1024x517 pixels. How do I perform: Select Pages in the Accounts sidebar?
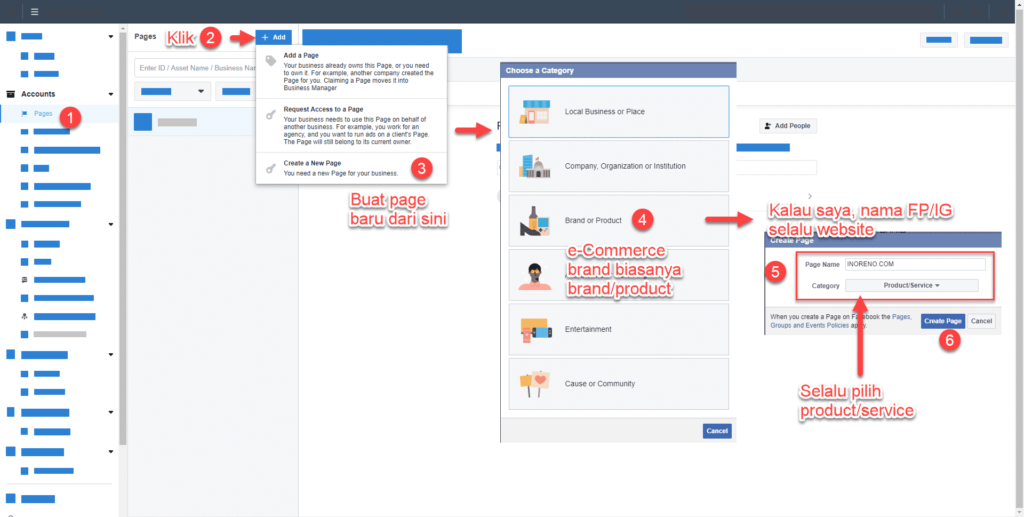(x=43, y=113)
